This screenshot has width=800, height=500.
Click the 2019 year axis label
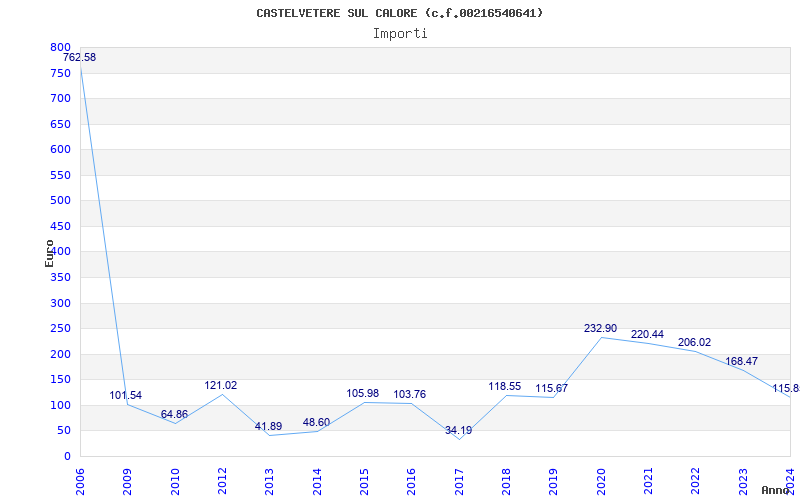click(554, 482)
